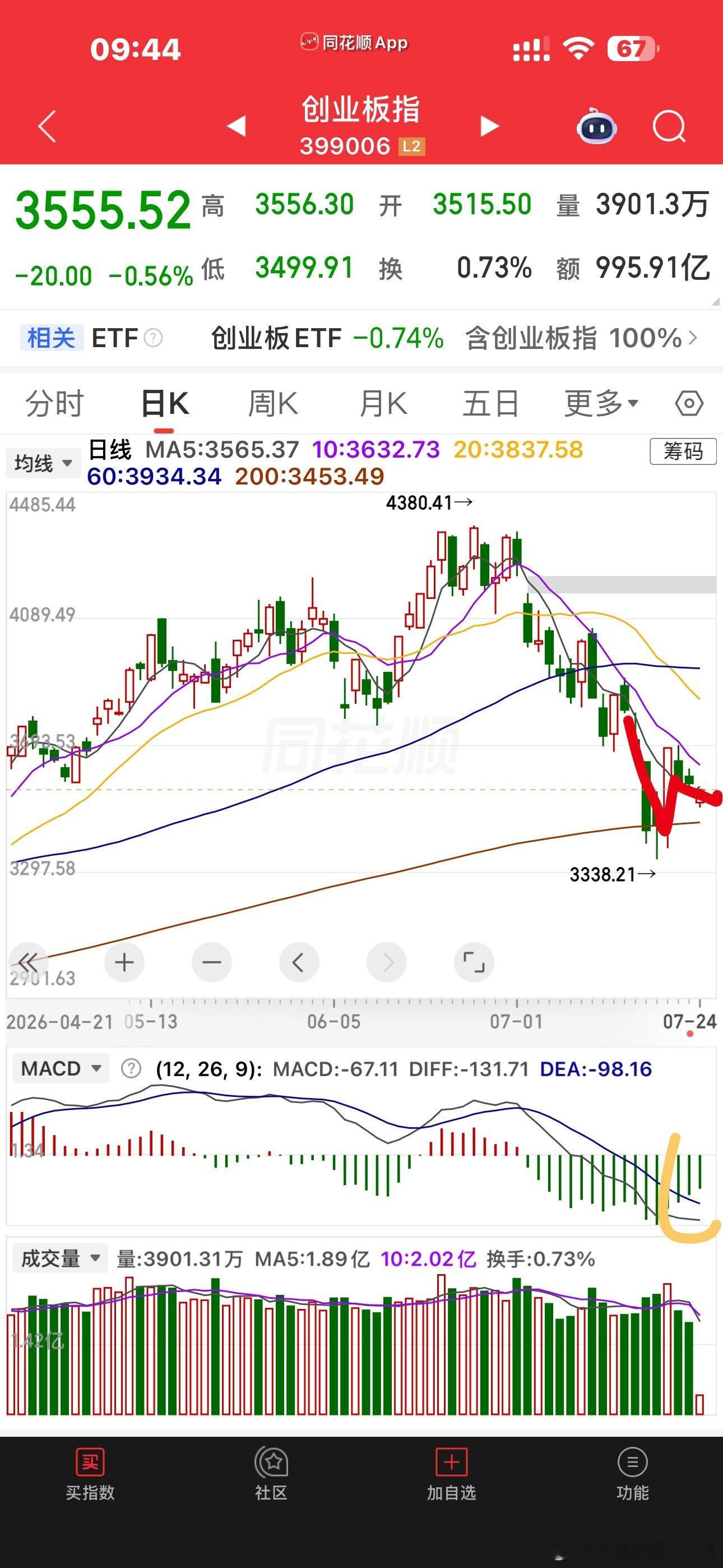Tap the volume value 3901.3万

click(x=652, y=205)
